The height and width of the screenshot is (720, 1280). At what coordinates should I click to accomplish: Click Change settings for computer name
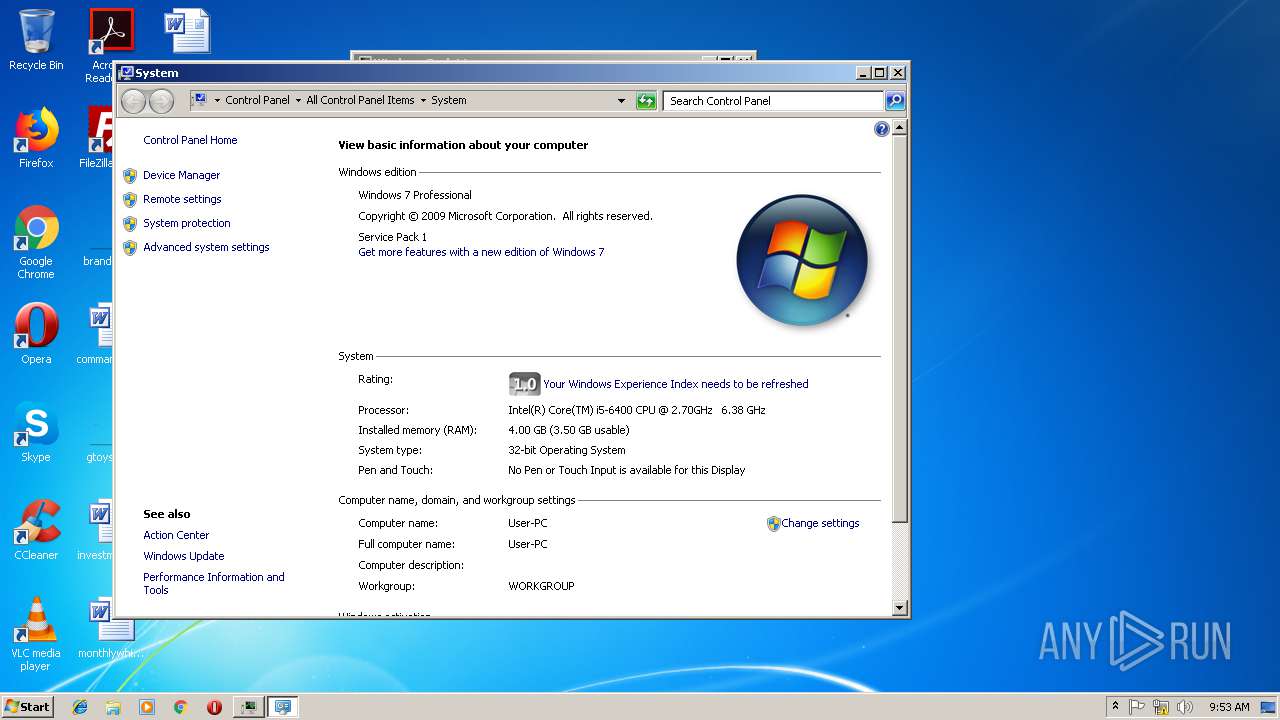[820, 523]
